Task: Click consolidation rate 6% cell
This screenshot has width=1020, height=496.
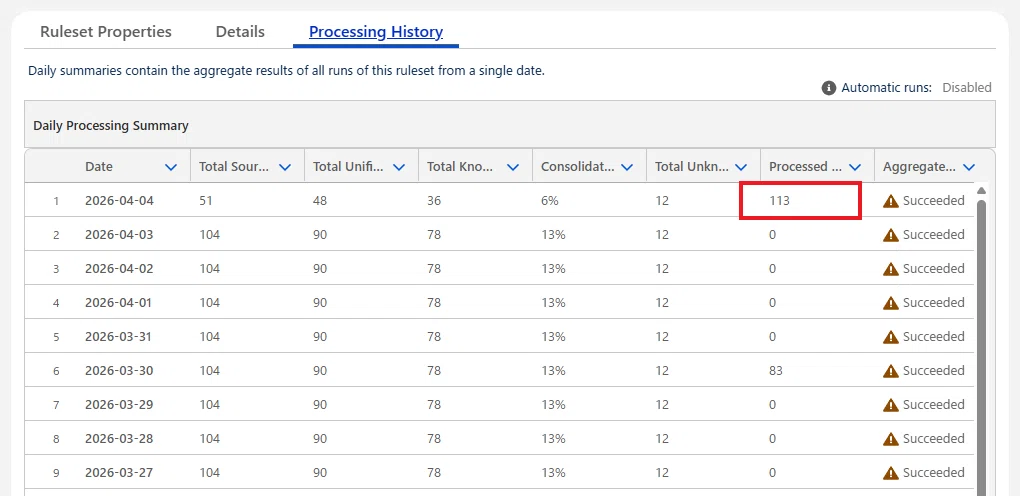Action: 550,200
